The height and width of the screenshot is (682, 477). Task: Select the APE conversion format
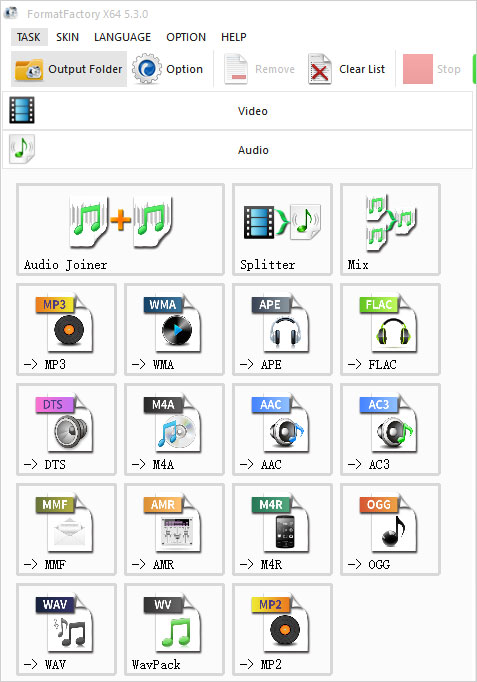(282, 329)
